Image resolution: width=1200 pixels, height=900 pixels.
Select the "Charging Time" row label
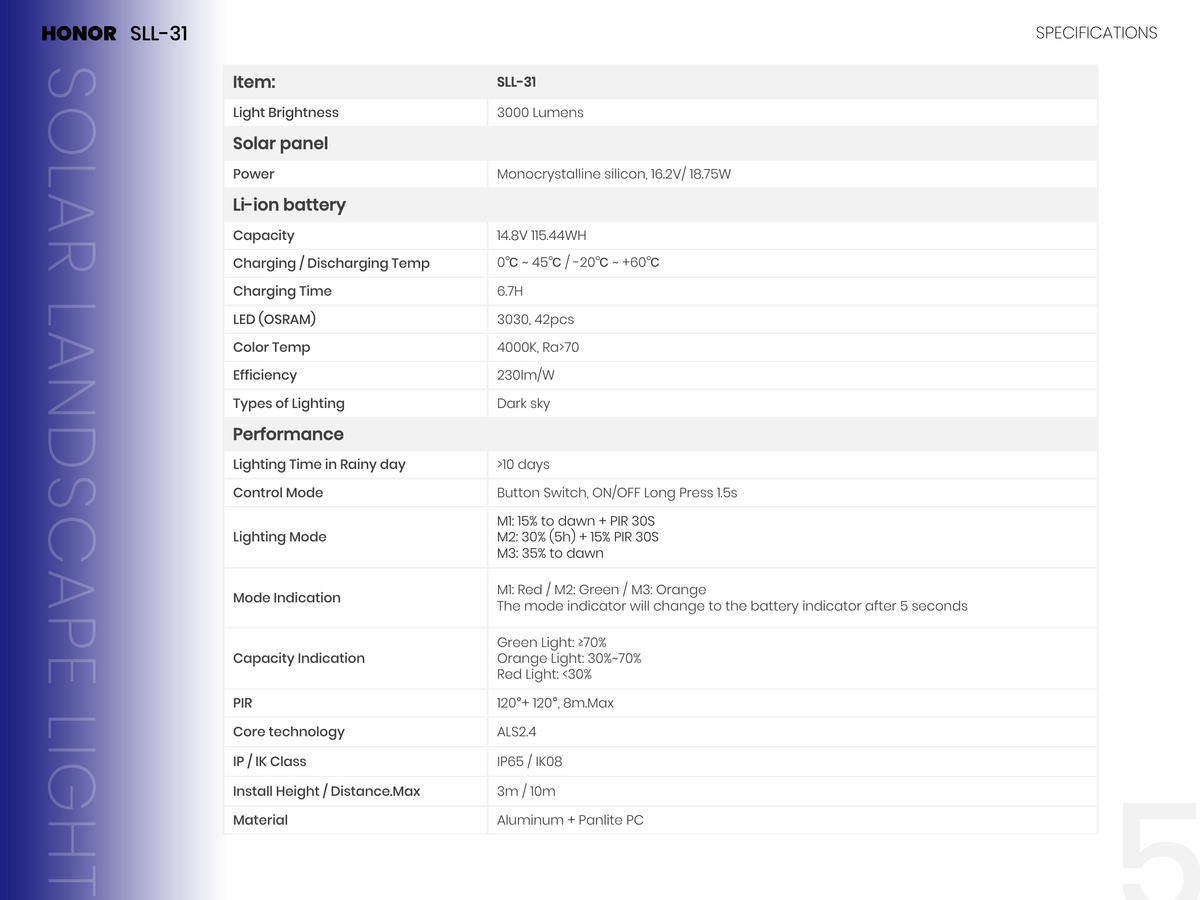click(282, 292)
